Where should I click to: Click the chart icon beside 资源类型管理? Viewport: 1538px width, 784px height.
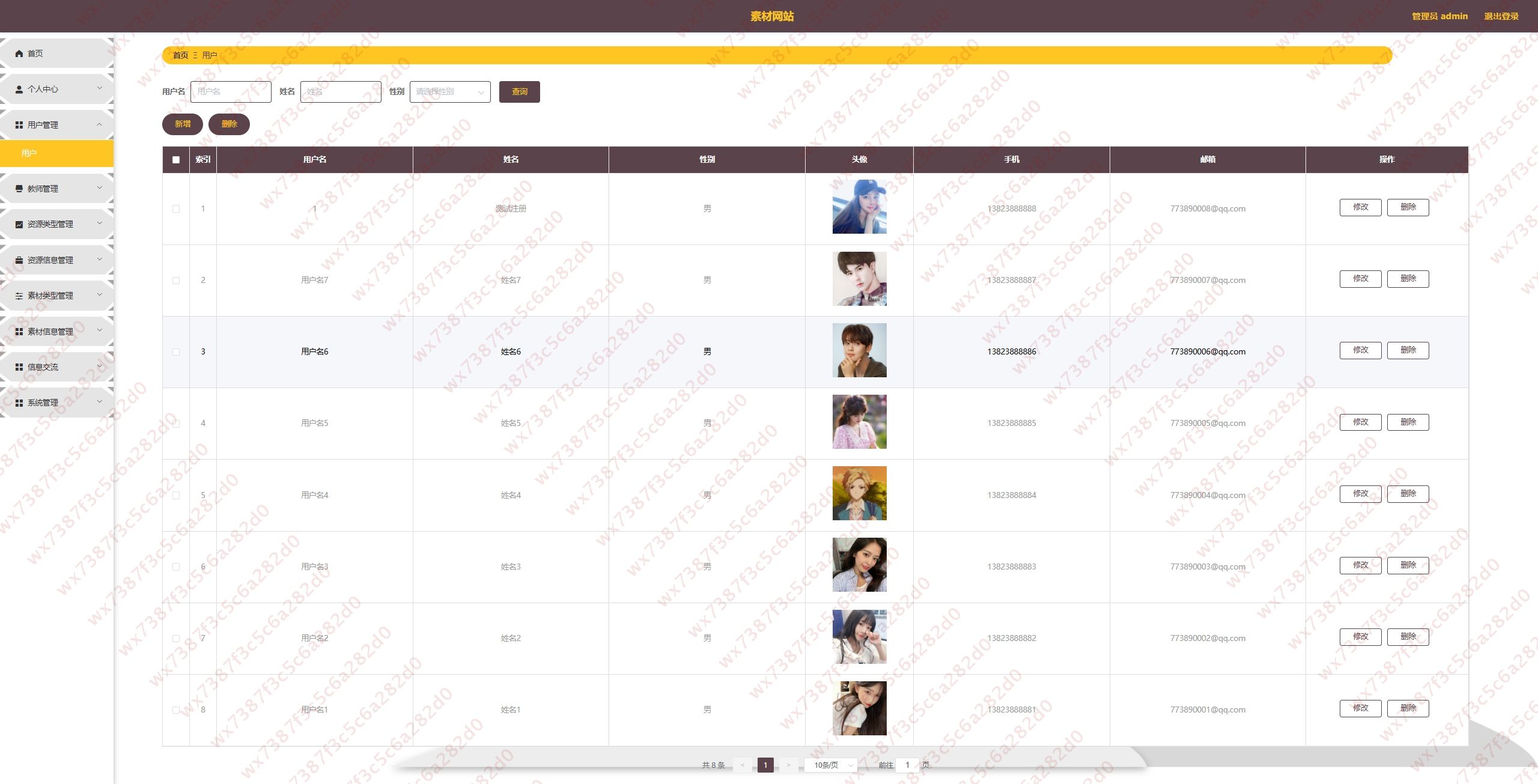tap(19, 224)
